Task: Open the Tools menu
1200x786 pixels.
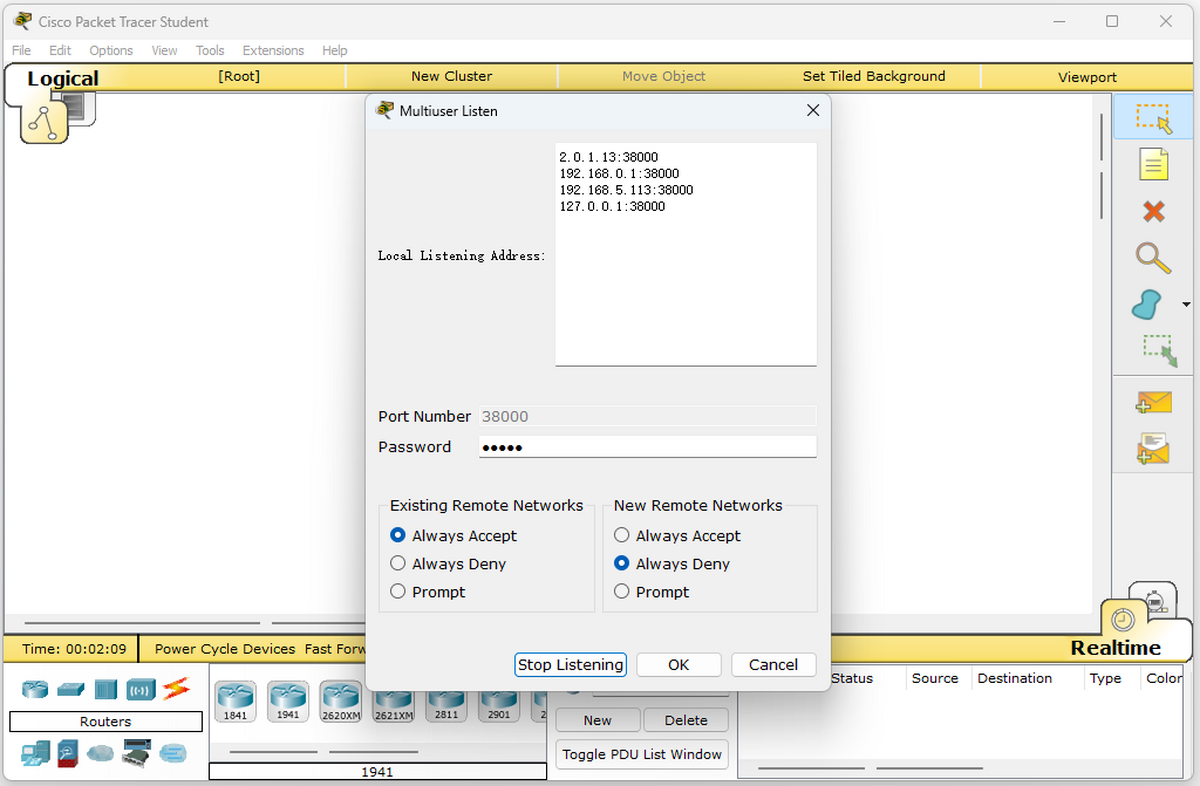Action: pyautogui.click(x=210, y=50)
